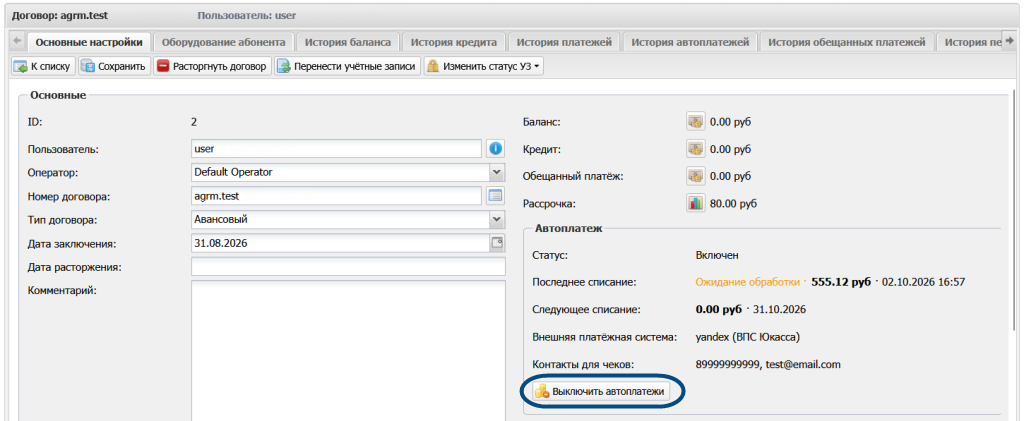Expand the Оператор dropdown
Image resolution: width=1024 pixels, height=421 pixels.
coord(497,172)
